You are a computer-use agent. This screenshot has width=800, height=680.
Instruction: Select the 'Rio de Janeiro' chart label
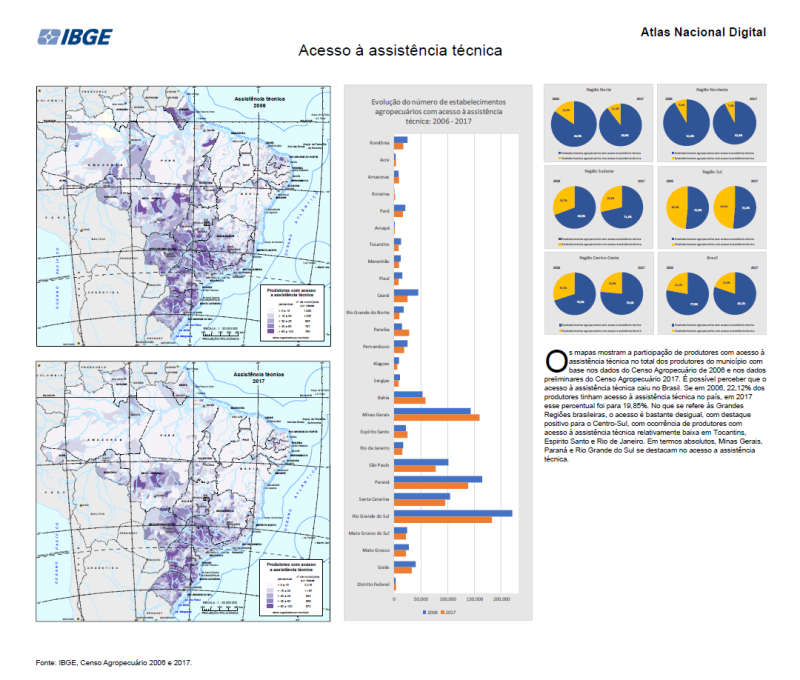click(374, 448)
